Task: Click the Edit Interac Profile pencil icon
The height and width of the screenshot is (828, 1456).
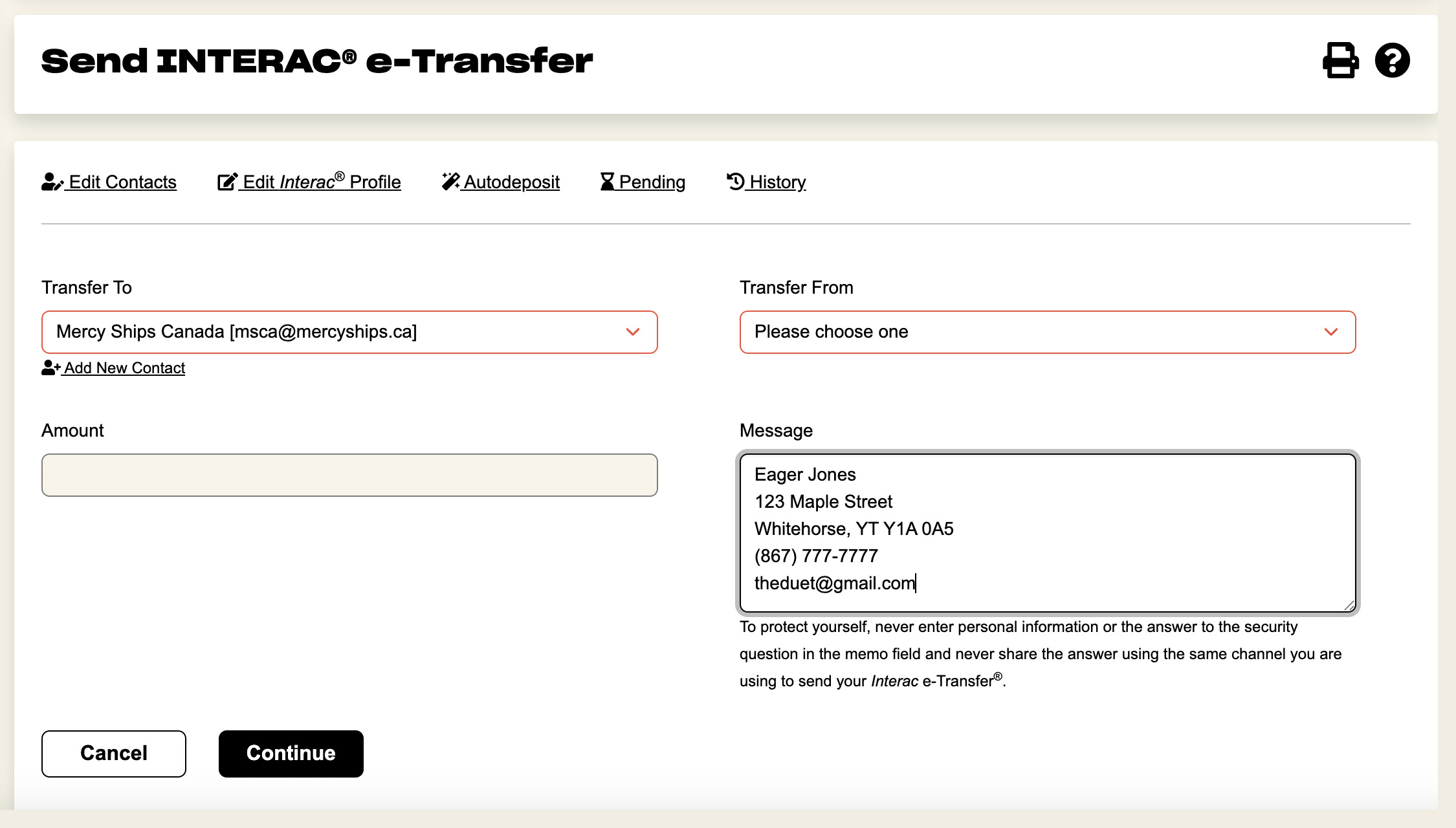Action: tap(227, 182)
